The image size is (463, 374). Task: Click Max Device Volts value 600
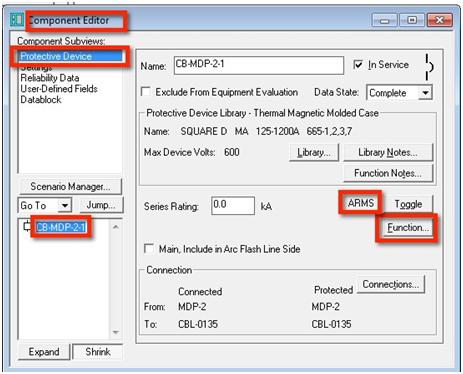[x=232, y=152]
